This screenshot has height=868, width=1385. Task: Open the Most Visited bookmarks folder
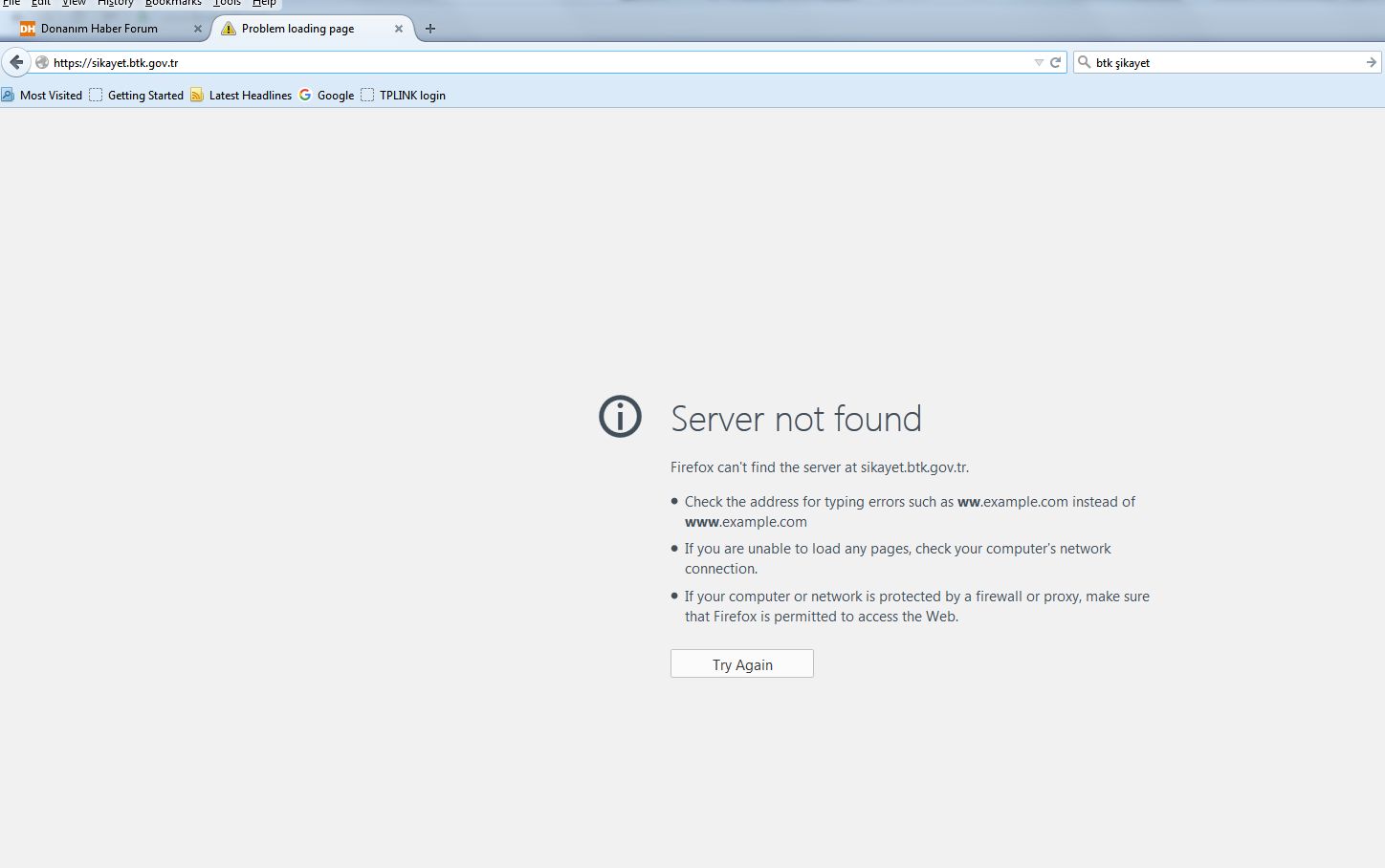pyautogui.click(x=42, y=95)
